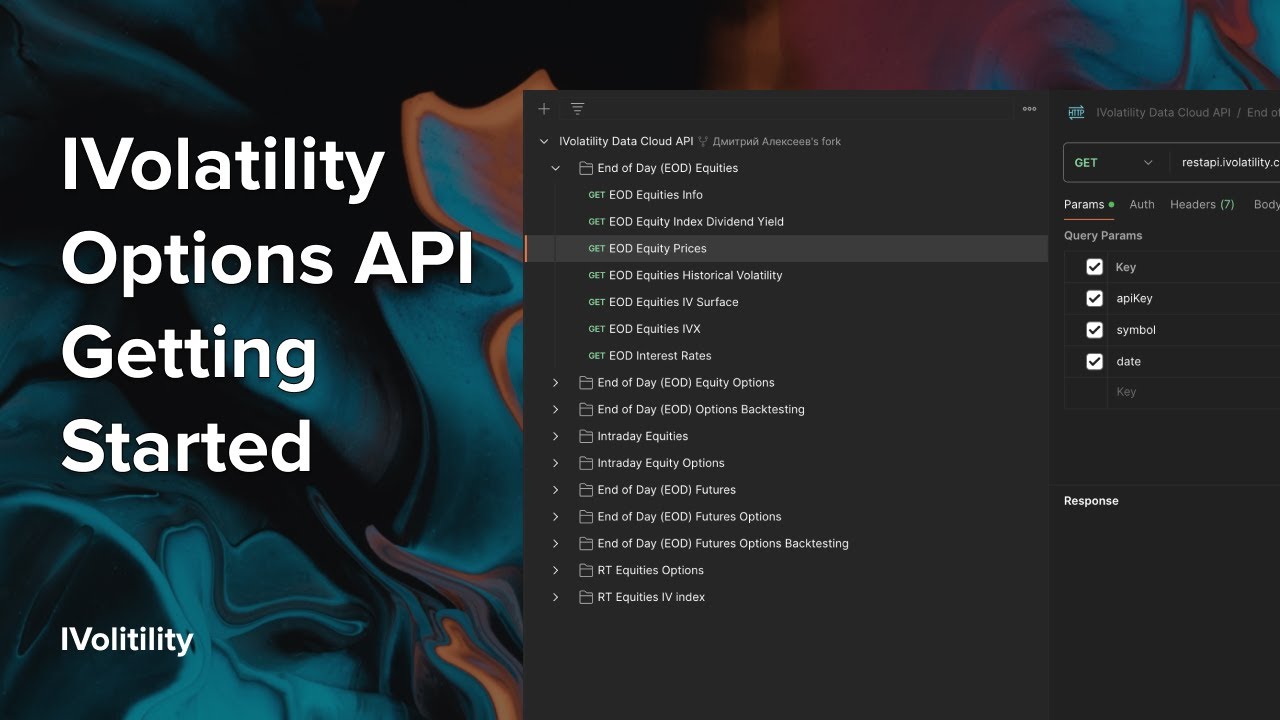This screenshot has height=720, width=1280.
Task: Expand the End of Day (EOD) Futures chevron
Action: (556, 490)
